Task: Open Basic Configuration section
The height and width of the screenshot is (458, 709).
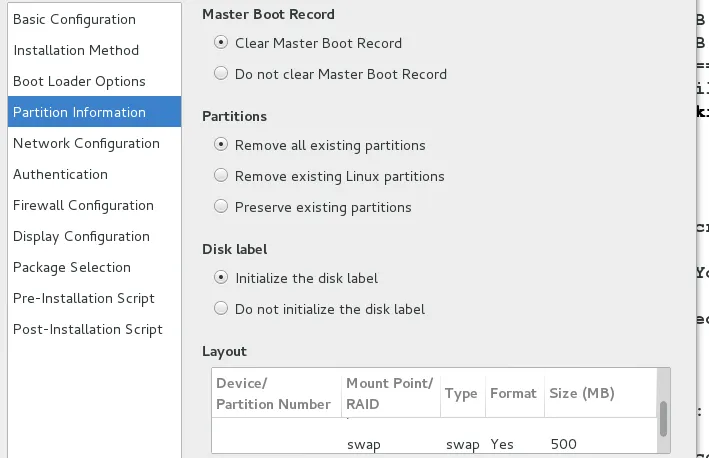Action: (x=74, y=19)
